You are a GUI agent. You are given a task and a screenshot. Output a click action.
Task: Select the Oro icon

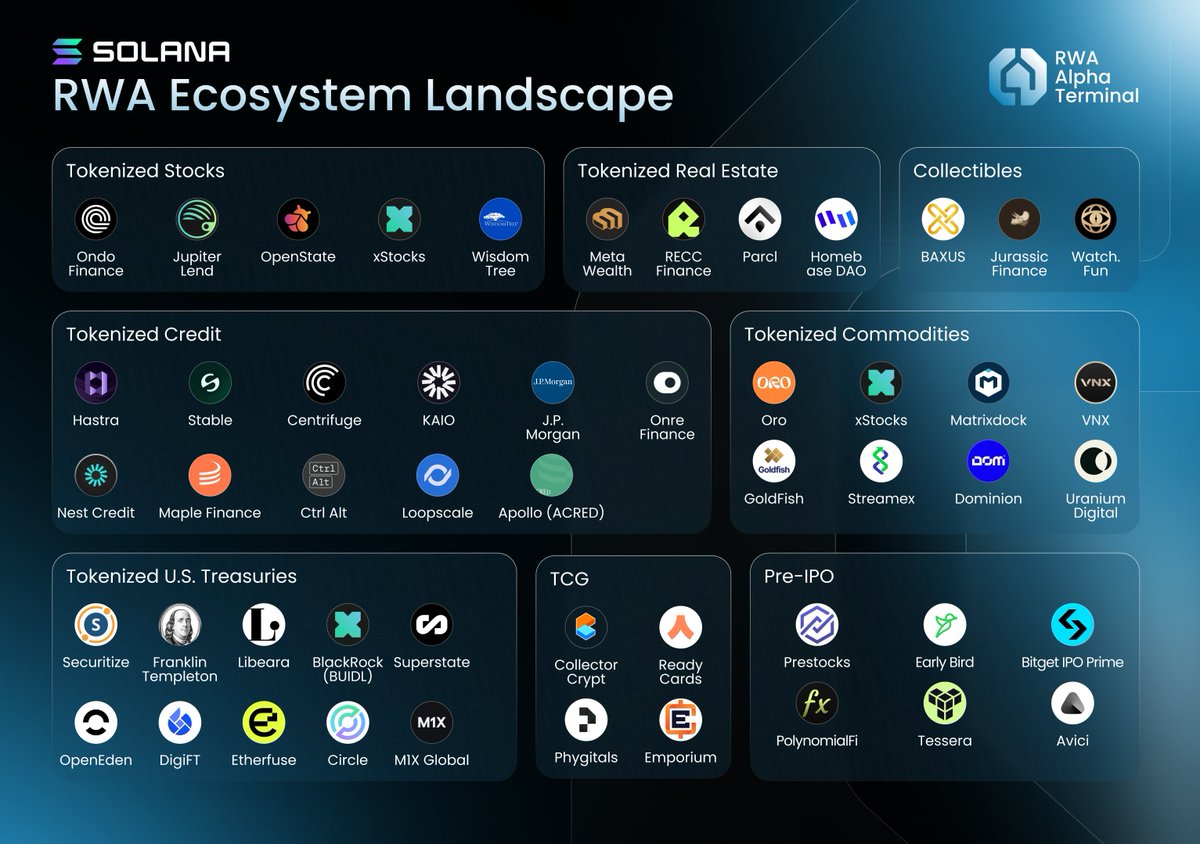(774, 383)
